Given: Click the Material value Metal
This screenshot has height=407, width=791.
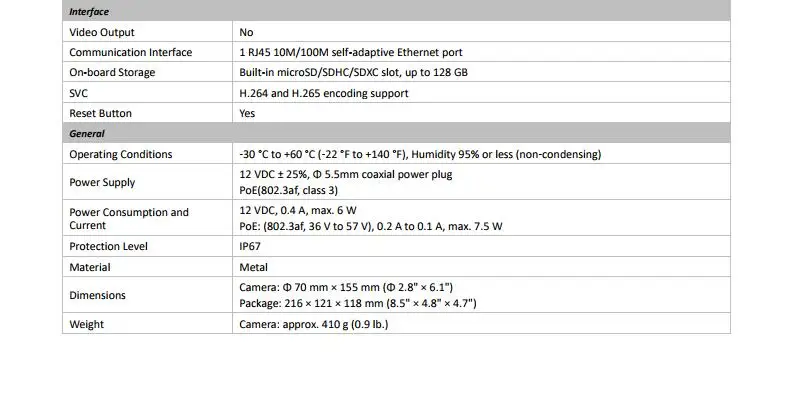Looking at the screenshot, I should tap(253, 267).
